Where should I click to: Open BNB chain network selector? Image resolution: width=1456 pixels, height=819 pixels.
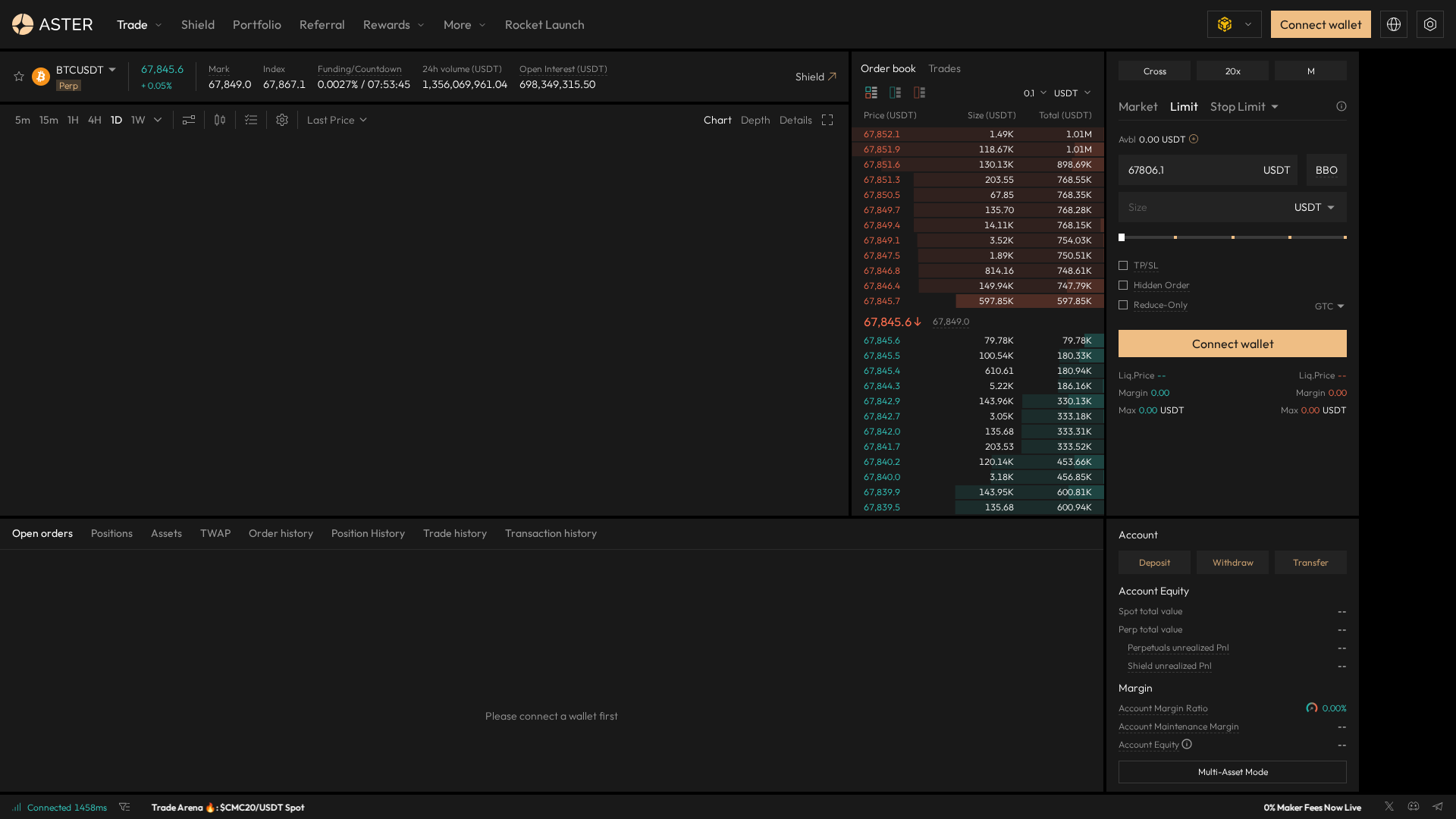tap(1235, 24)
